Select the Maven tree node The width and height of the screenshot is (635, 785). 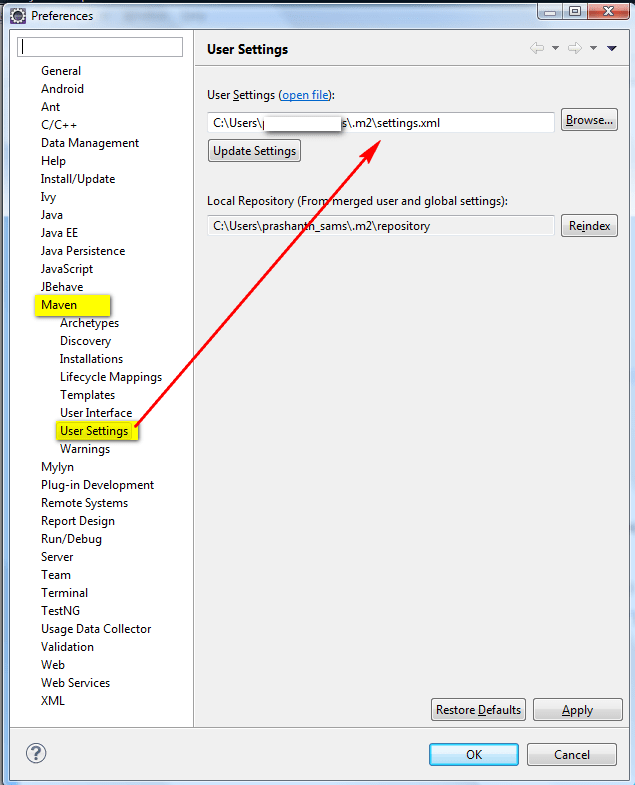pyautogui.click(x=59, y=305)
